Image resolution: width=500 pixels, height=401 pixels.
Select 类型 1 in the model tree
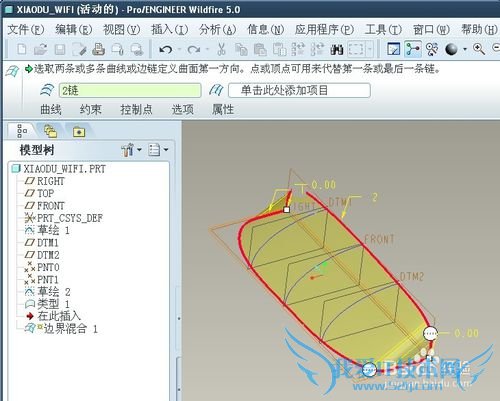click(47, 304)
